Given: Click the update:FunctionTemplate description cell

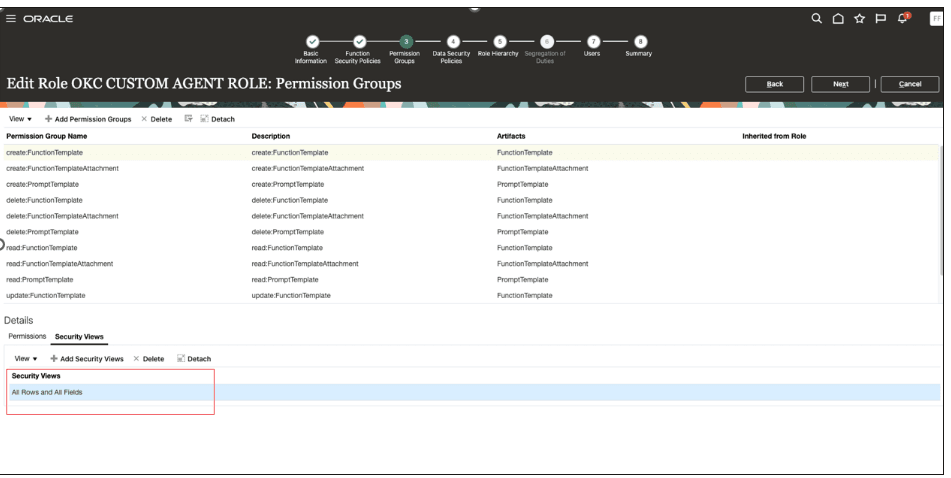Looking at the screenshot, I should tap(291, 295).
